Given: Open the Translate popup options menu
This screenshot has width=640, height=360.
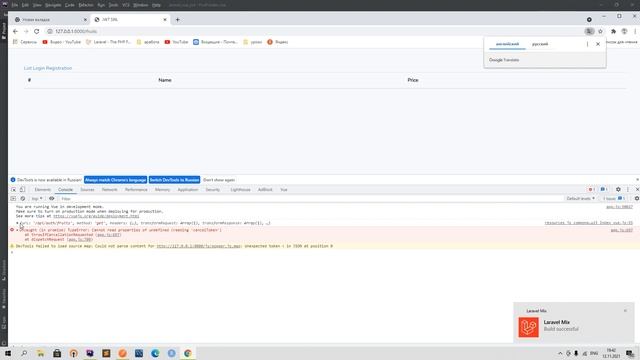Looking at the screenshot, I should point(587,44).
